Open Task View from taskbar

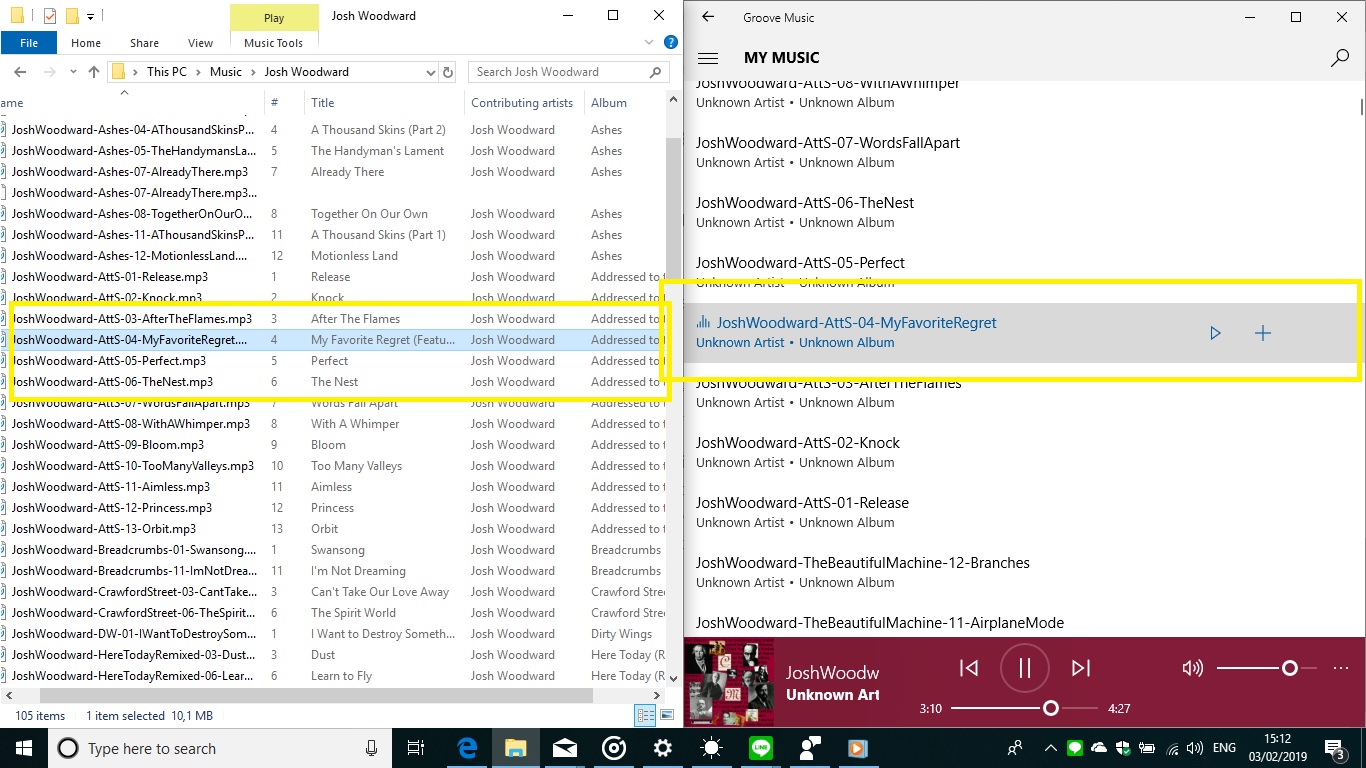pyautogui.click(x=416, y=748)
